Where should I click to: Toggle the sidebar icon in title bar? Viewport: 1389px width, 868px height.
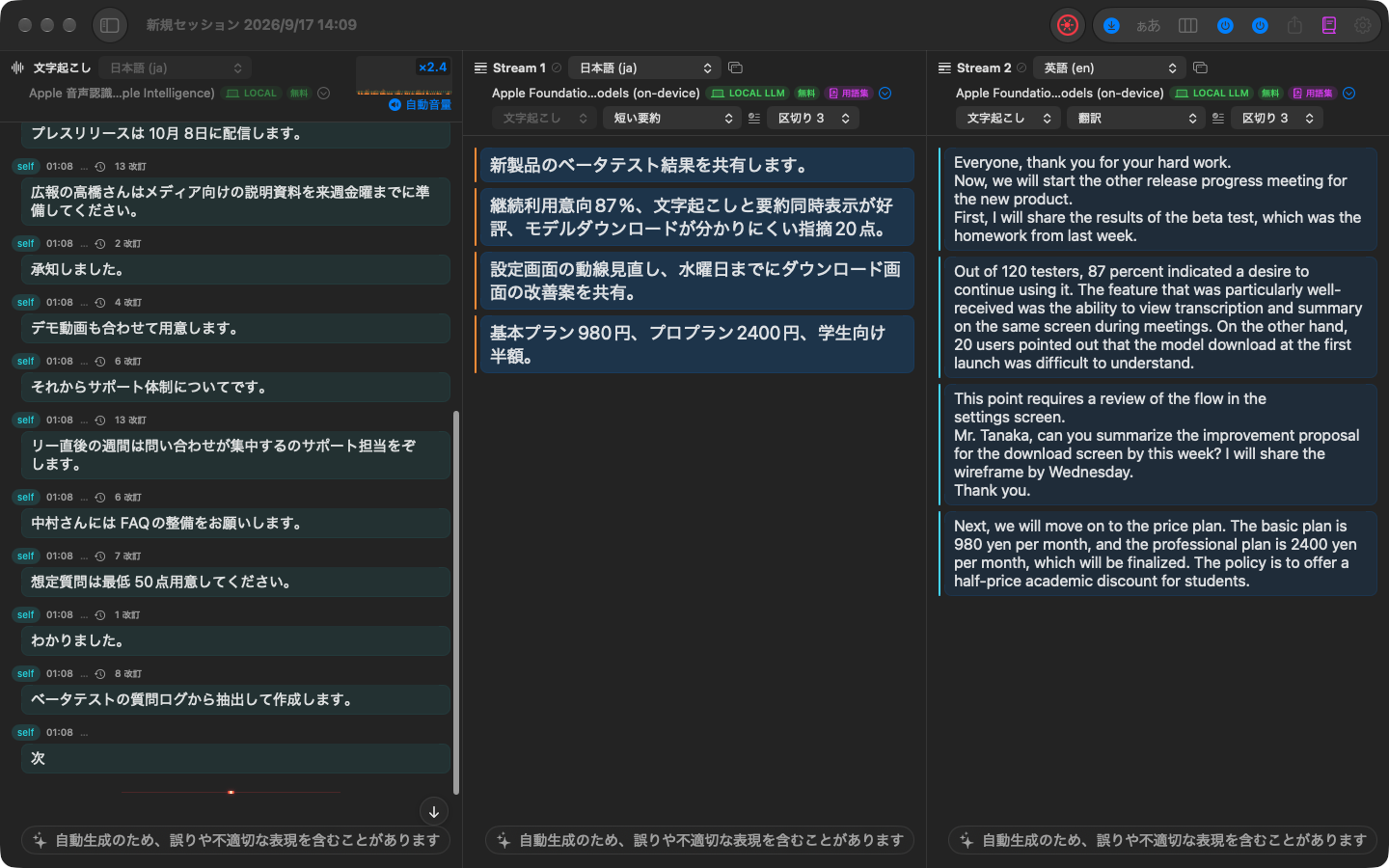110,25
